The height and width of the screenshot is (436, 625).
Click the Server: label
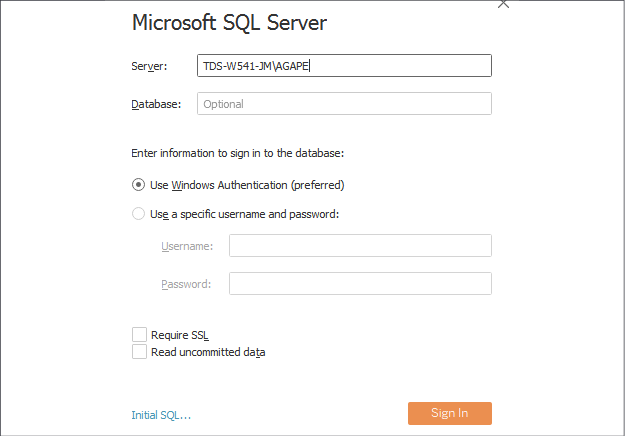point(149,66)
